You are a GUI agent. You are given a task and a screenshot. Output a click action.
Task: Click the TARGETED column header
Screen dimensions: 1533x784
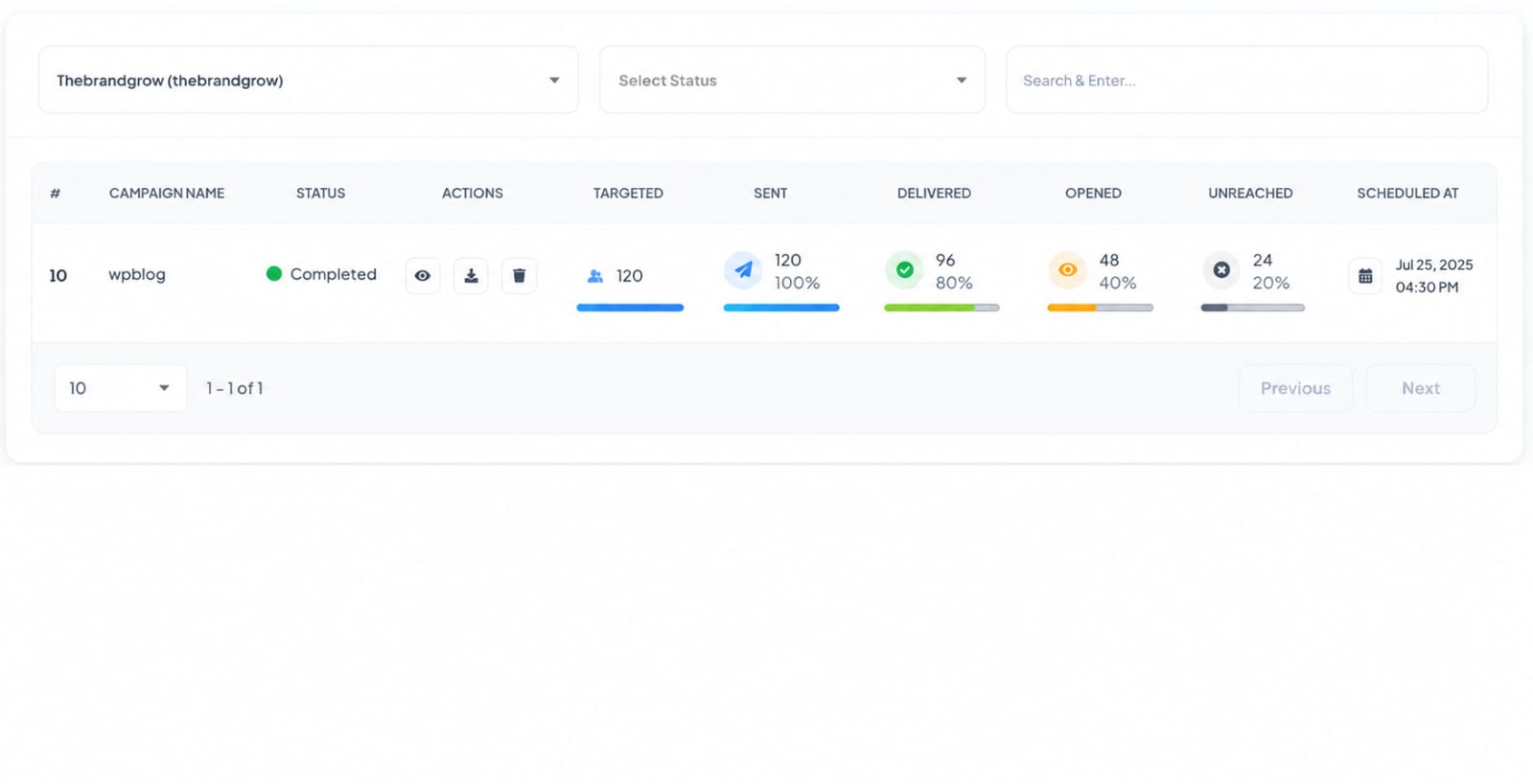pos(628,194)
